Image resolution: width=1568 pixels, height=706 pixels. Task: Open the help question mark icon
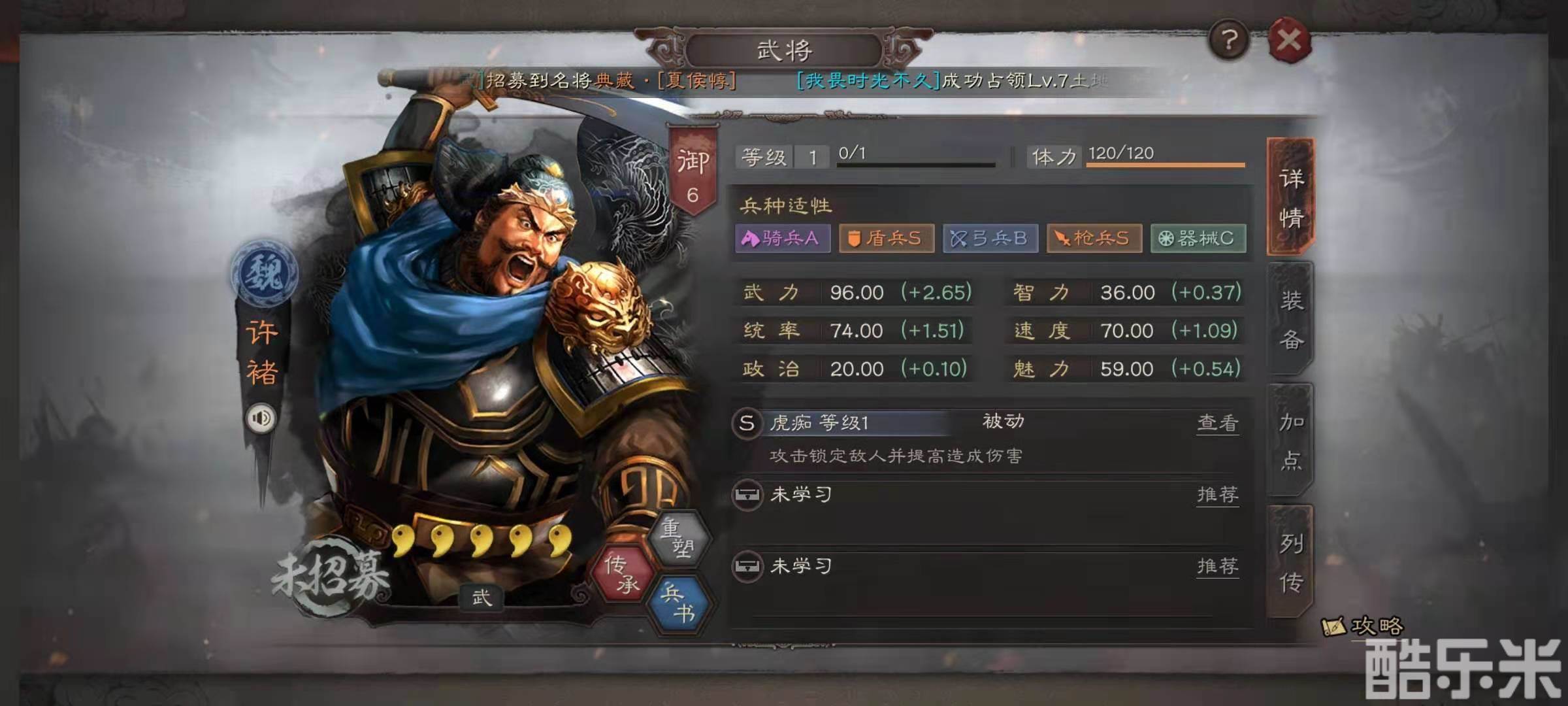click(1229, 41)
